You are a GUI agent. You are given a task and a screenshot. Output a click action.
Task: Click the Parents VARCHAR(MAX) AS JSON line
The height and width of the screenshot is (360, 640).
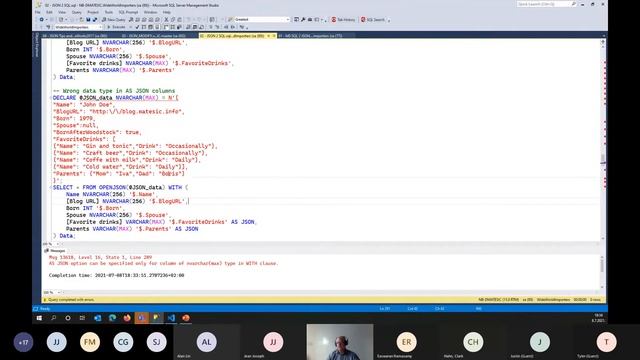(132, 229)
